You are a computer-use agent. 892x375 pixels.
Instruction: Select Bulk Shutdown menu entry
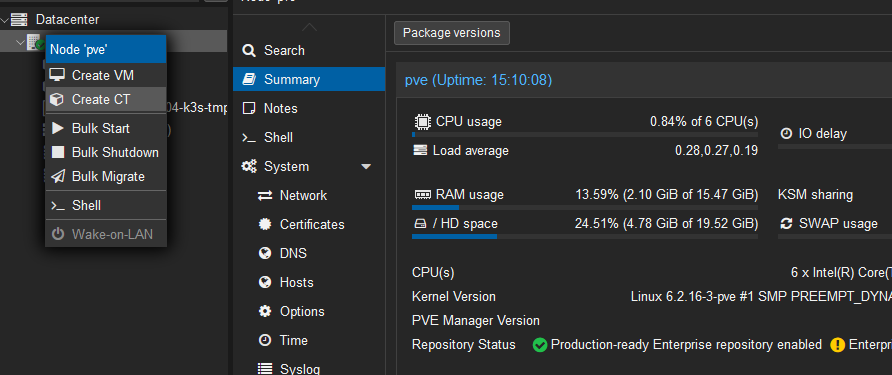[x=106, y=153]
